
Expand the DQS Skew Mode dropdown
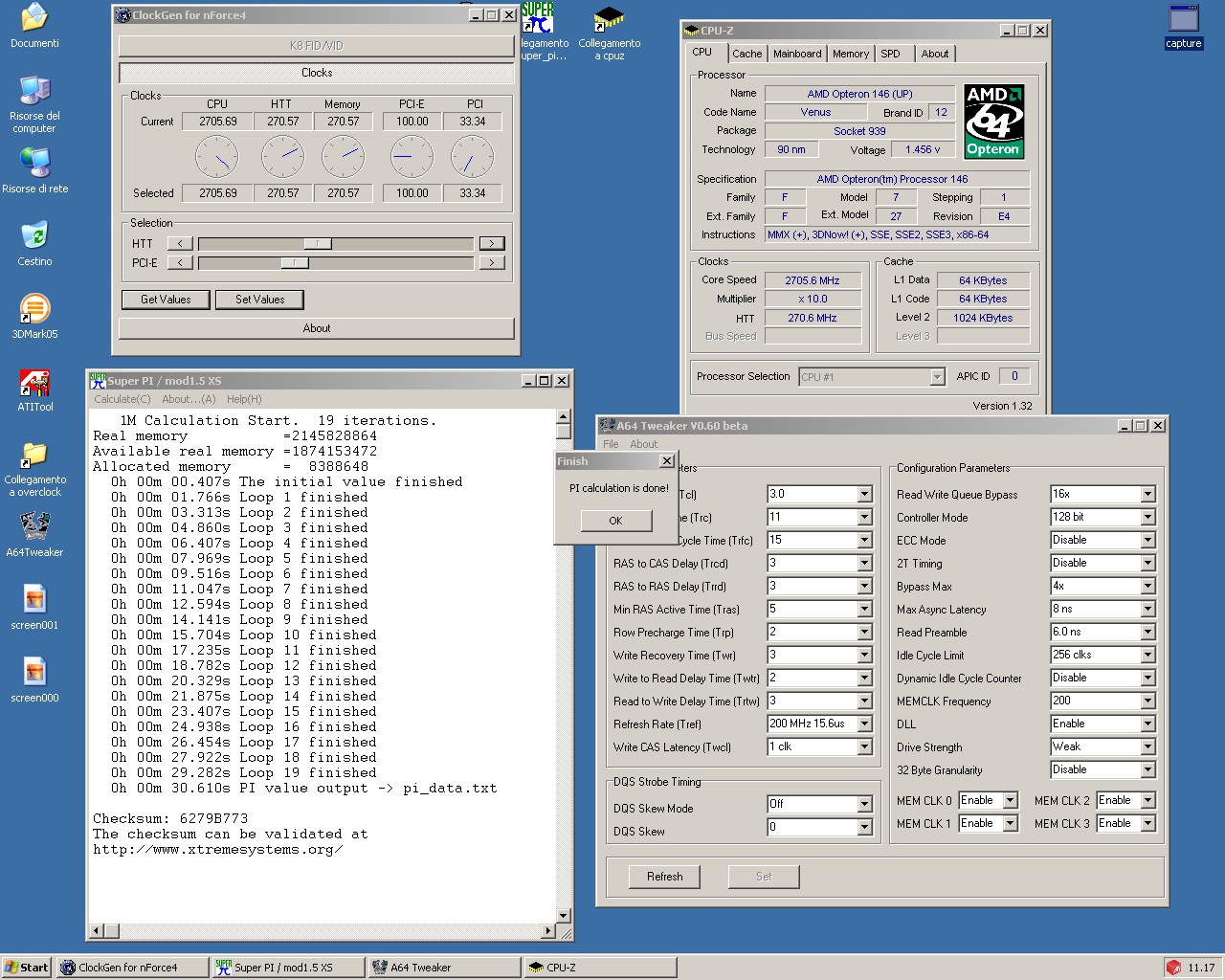[x=864, y=804]
